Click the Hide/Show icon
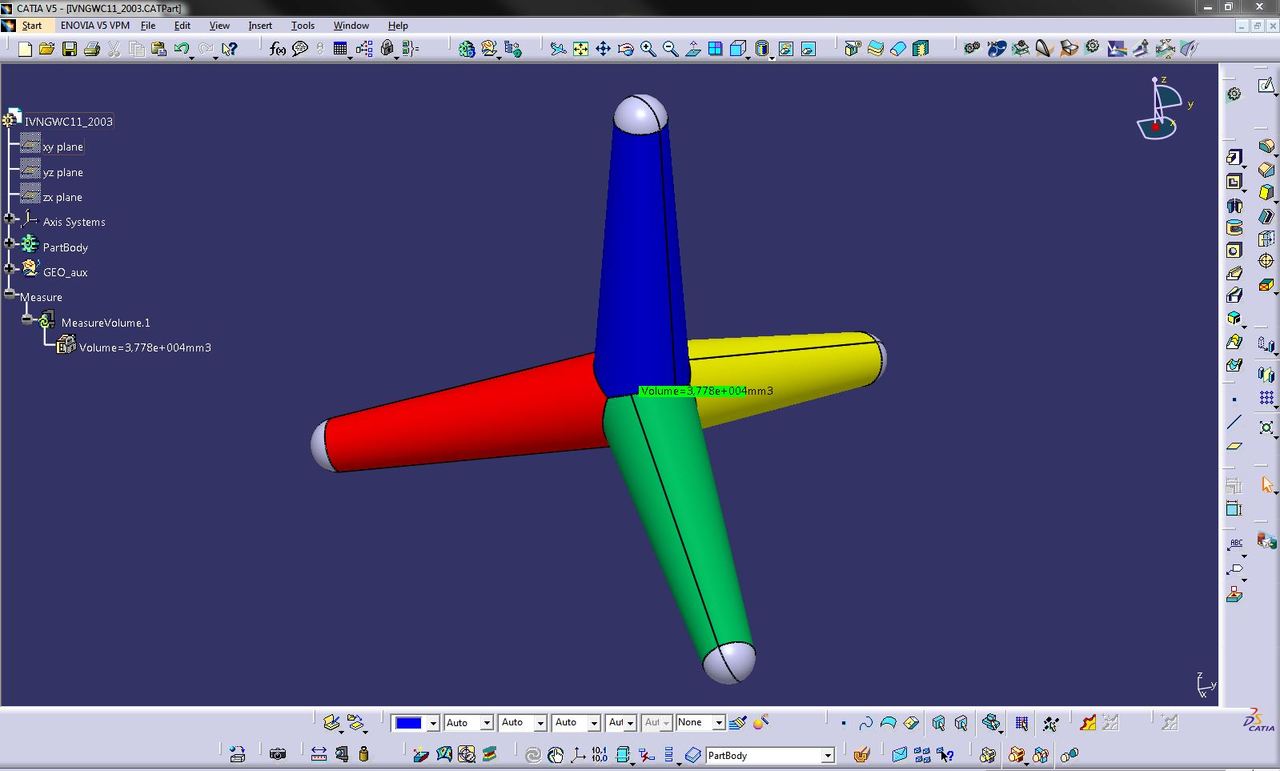 tap(786, 48)
